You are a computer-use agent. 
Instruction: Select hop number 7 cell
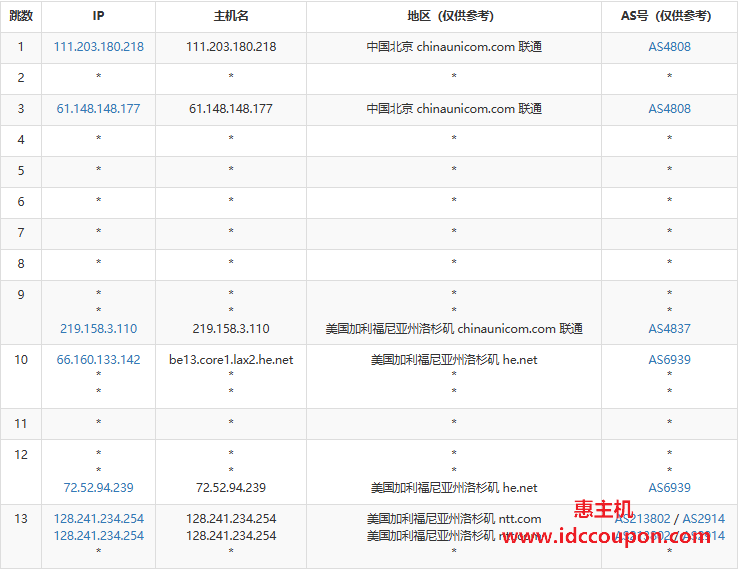tap(21, 233)
